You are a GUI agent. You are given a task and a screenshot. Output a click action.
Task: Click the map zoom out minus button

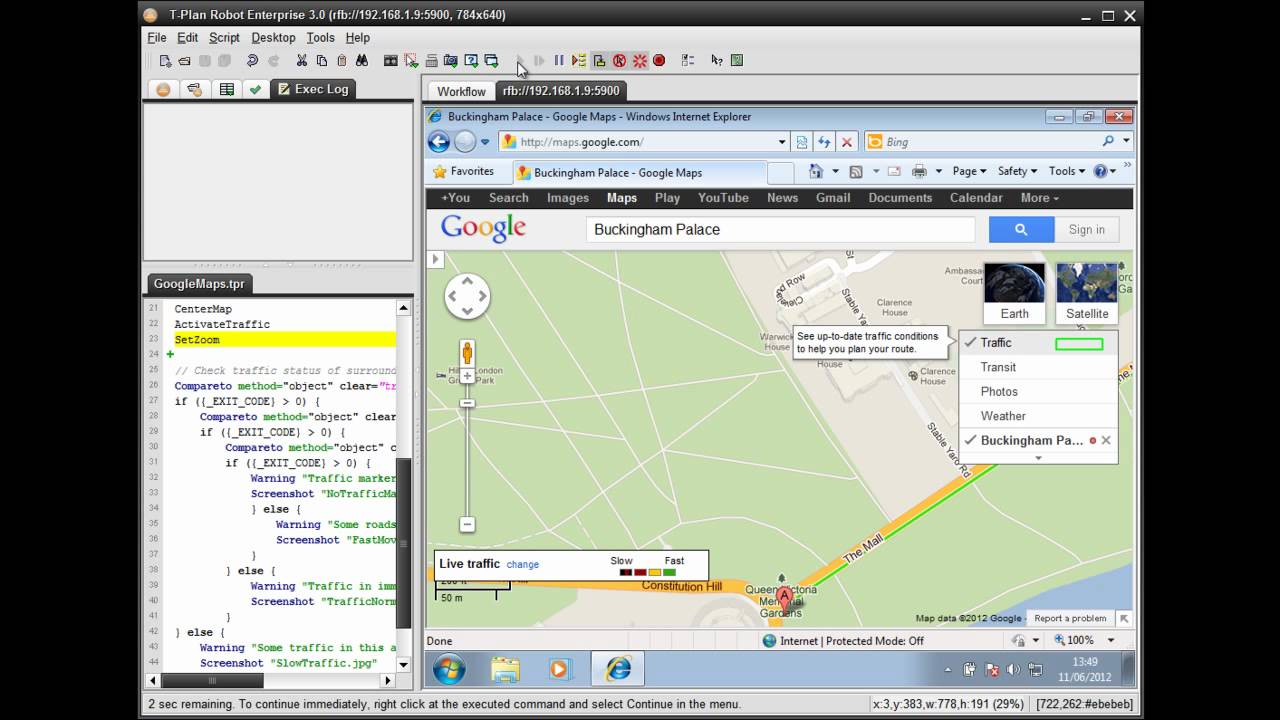467,524
